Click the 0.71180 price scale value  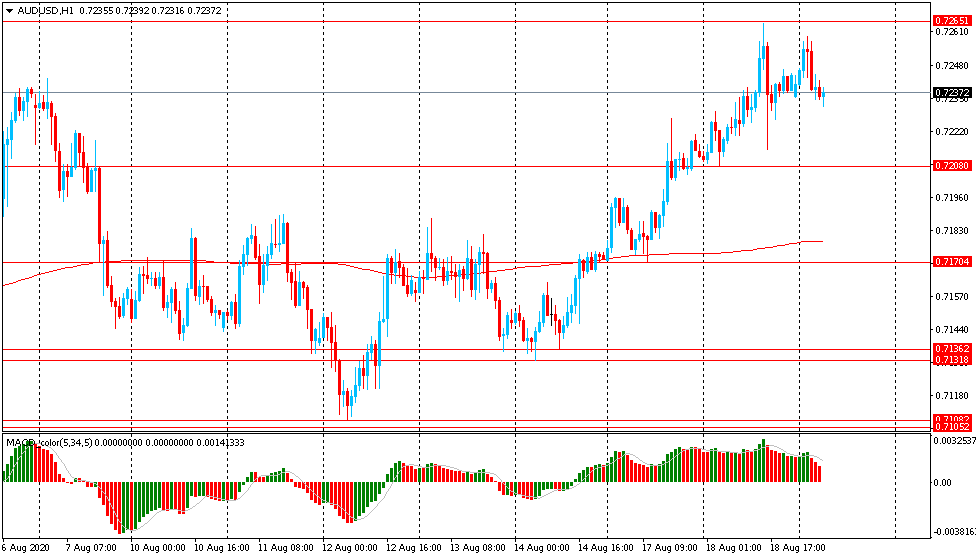point(952,396)
